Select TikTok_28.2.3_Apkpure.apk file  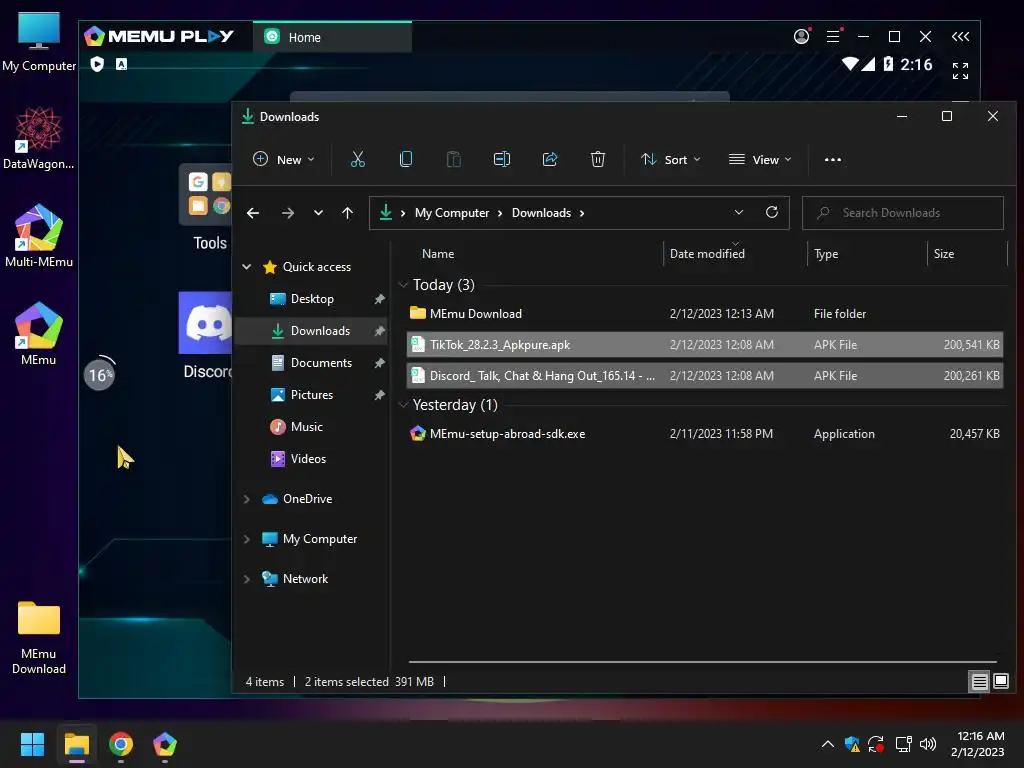pyautogui.click(x=705, y=345)
